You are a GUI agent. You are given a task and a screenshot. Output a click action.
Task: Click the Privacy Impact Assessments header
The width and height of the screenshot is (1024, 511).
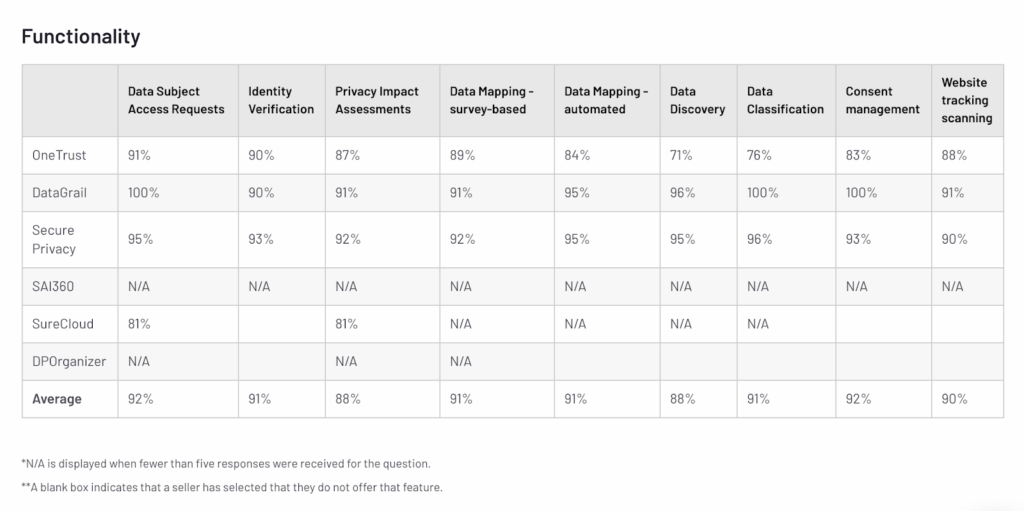pos(373,100)
